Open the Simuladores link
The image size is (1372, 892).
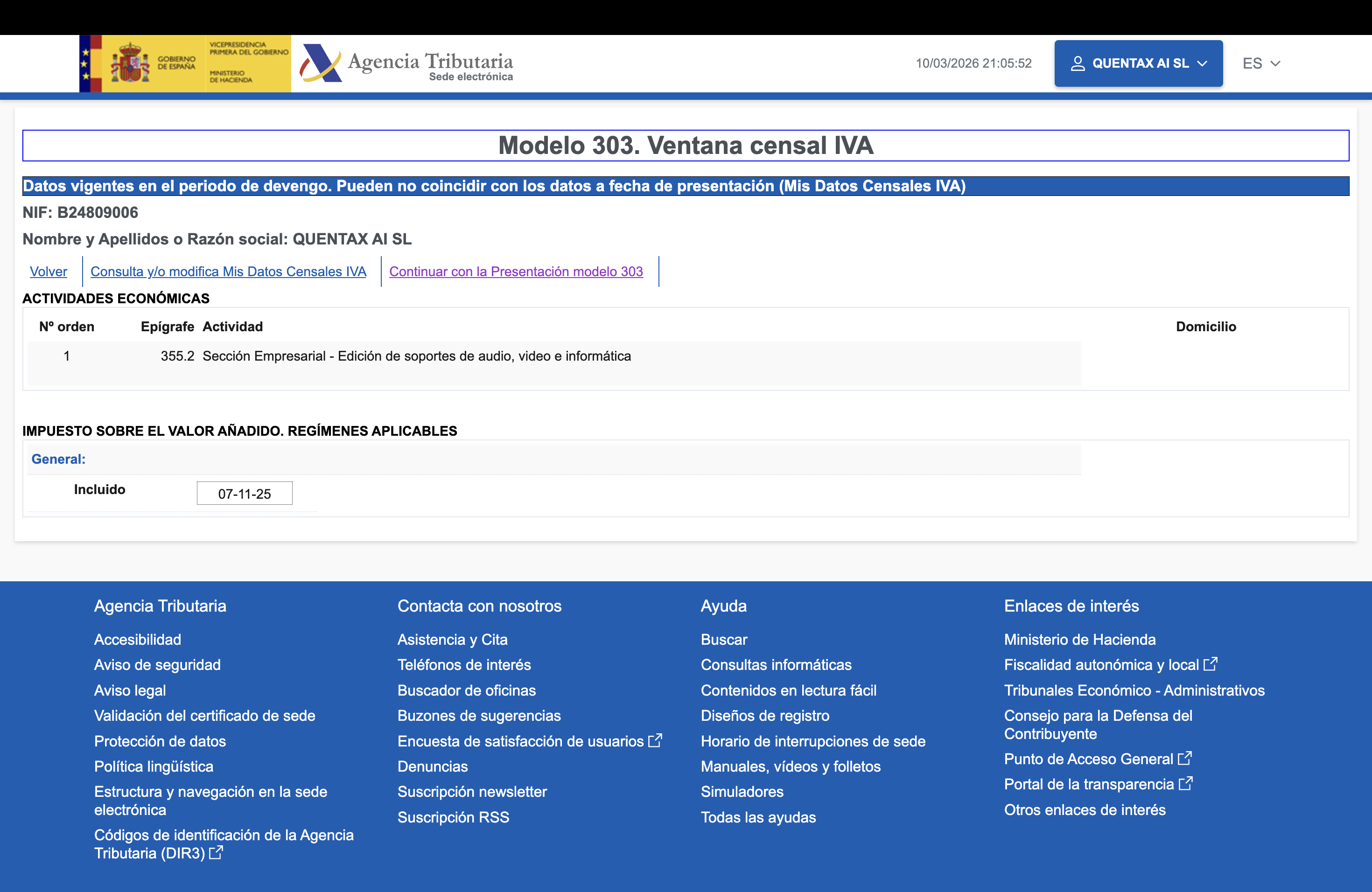coord(742,792)
